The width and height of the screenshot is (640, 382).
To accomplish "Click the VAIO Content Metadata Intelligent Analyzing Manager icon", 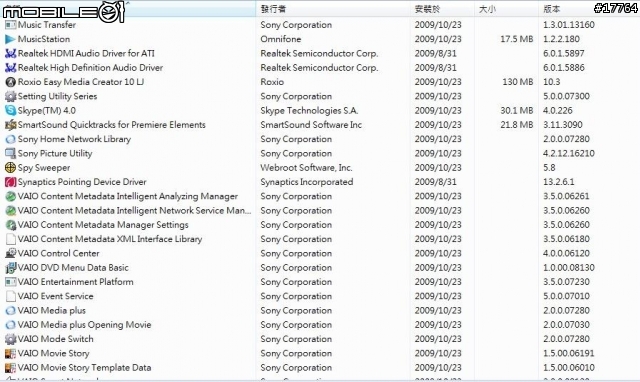I will click(10, 196).
